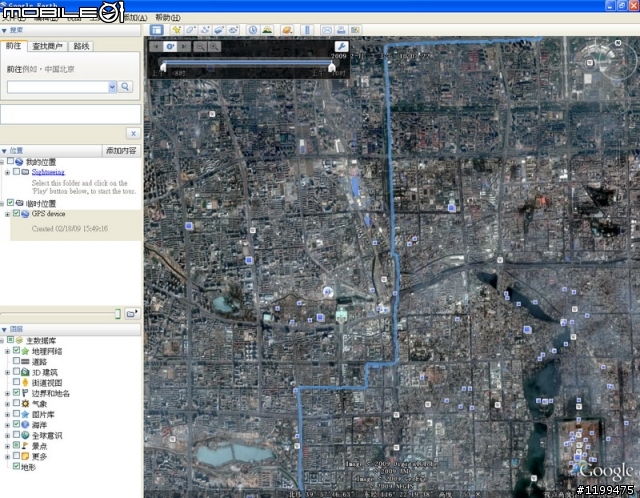Switch to the 路线 directions tab

pos(81,46)
